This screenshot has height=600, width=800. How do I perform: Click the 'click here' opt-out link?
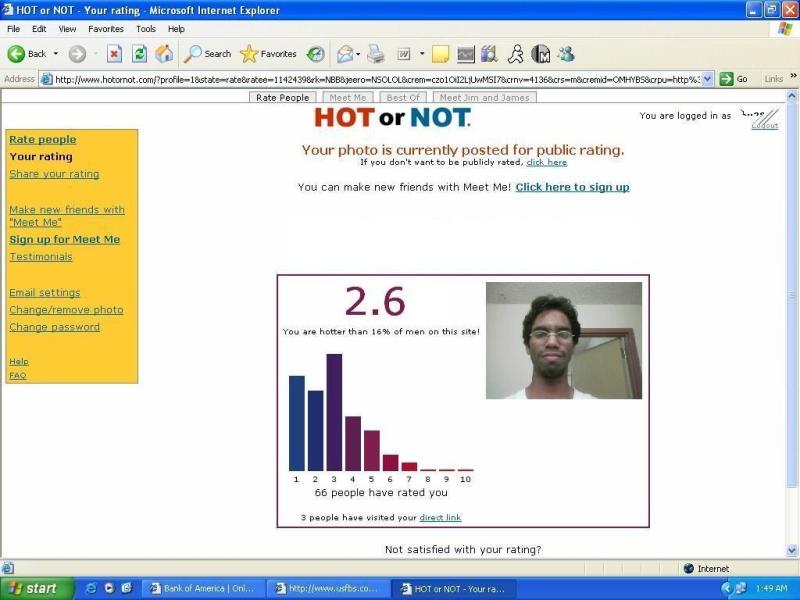[x=546, y=162]
